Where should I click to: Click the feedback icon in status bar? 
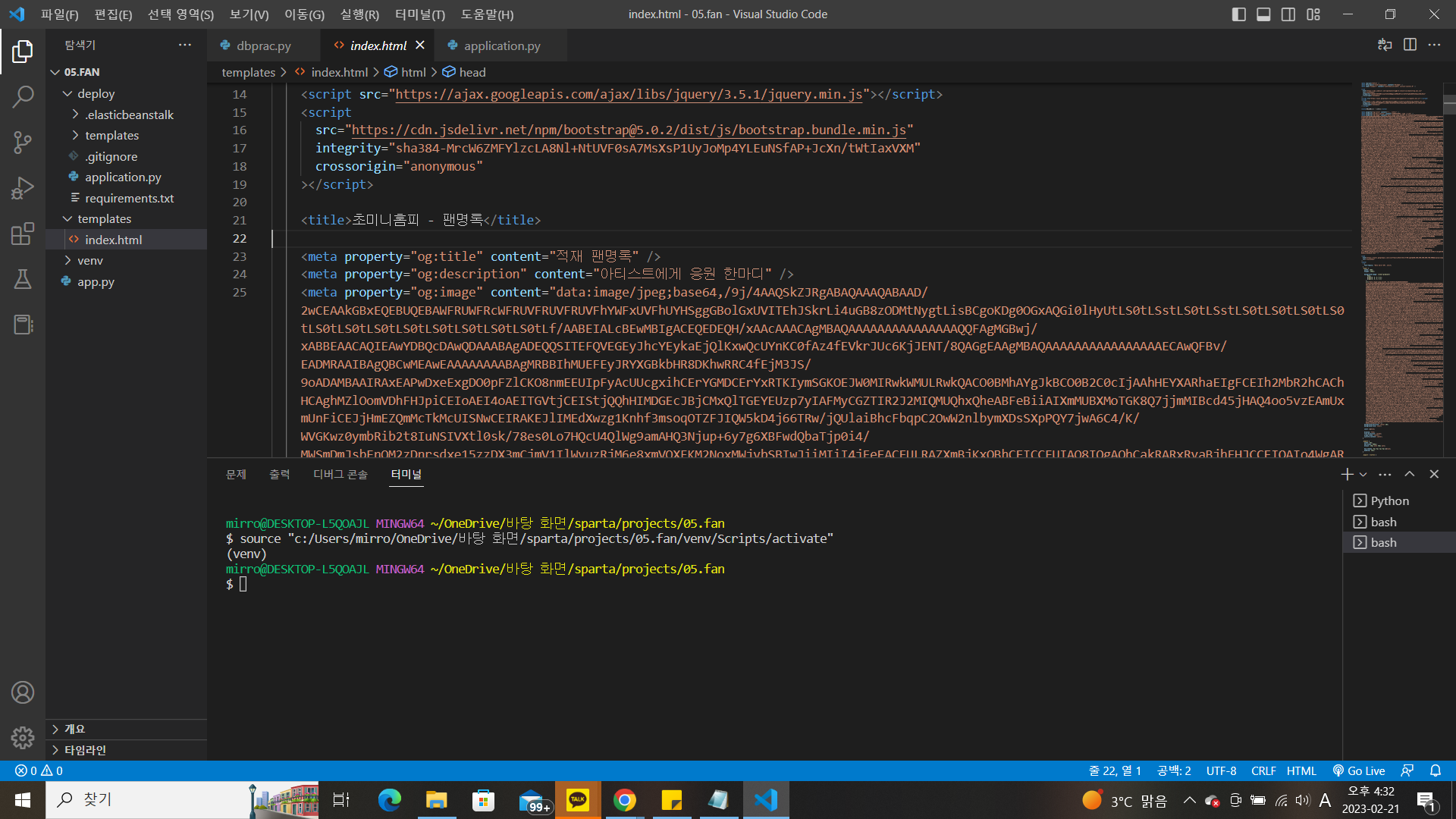tap(1407, 770)
